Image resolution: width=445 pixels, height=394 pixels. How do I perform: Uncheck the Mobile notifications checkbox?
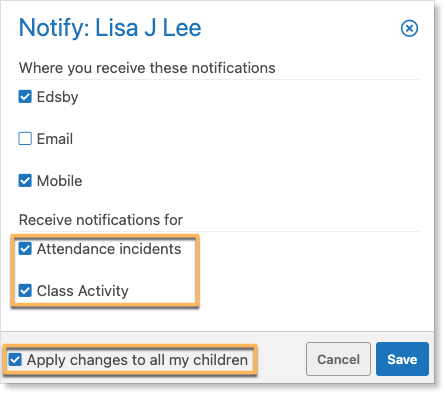(x=25, y=181)
